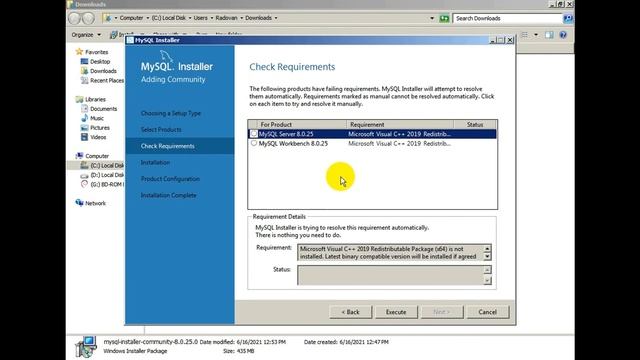640x360 pixels.
Task: Click the search magnifier icon in explorer
Action: [568, 18]
